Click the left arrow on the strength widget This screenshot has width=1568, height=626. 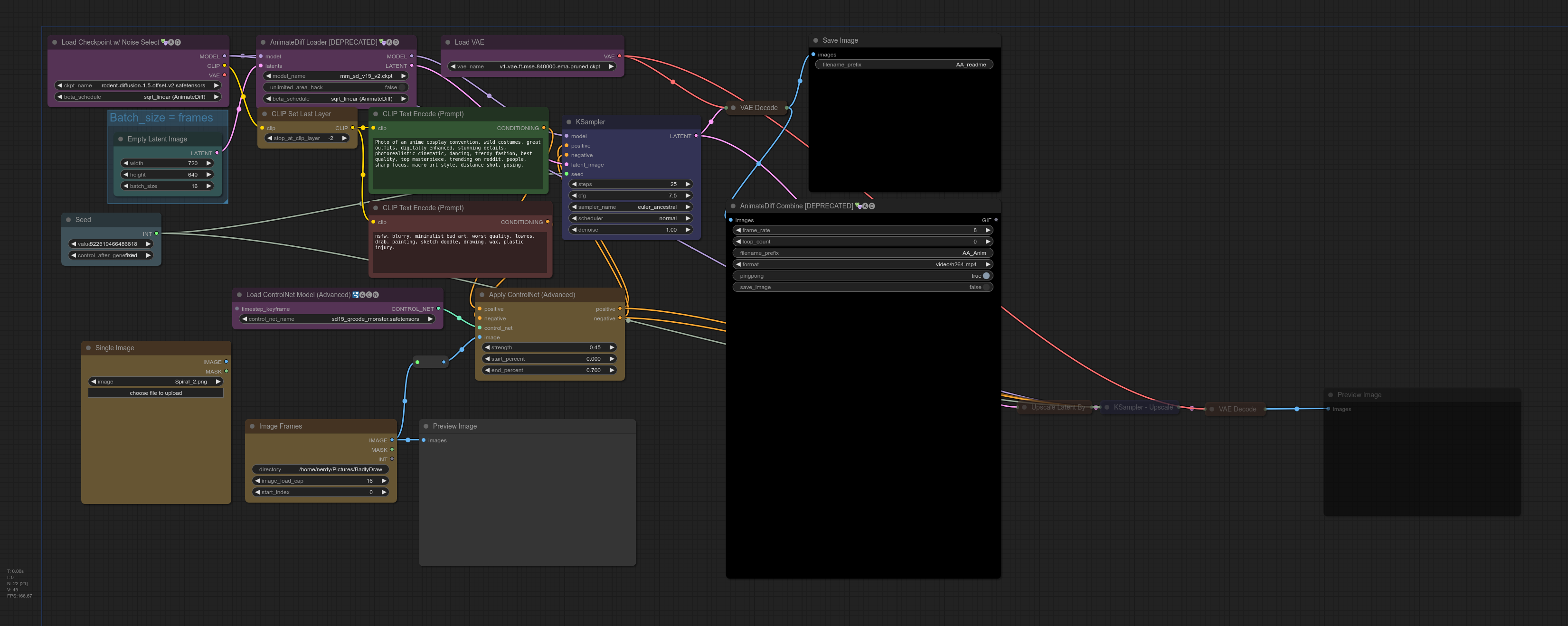tap(487, 348)
